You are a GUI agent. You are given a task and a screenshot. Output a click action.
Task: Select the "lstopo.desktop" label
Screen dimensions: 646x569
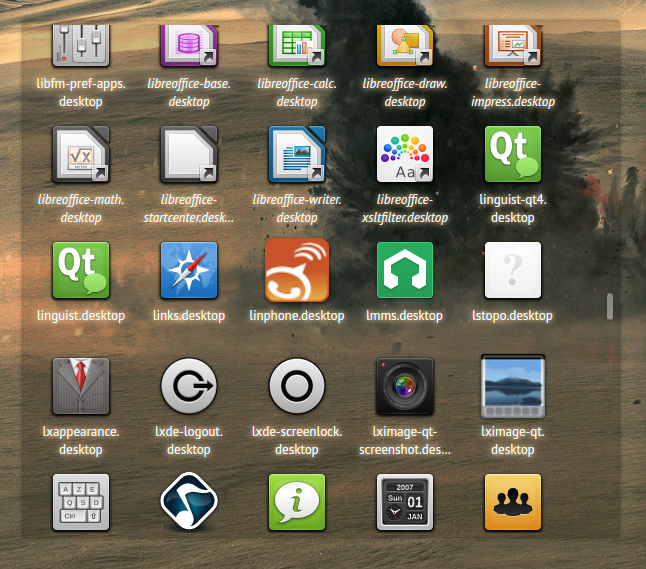[513, 316]
